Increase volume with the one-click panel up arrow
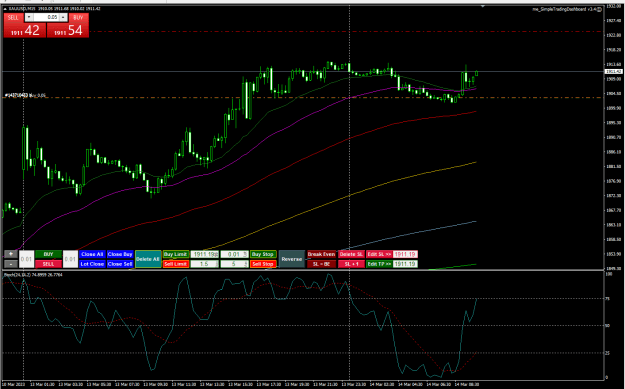The image size is (625, 389). coord(63,18)
